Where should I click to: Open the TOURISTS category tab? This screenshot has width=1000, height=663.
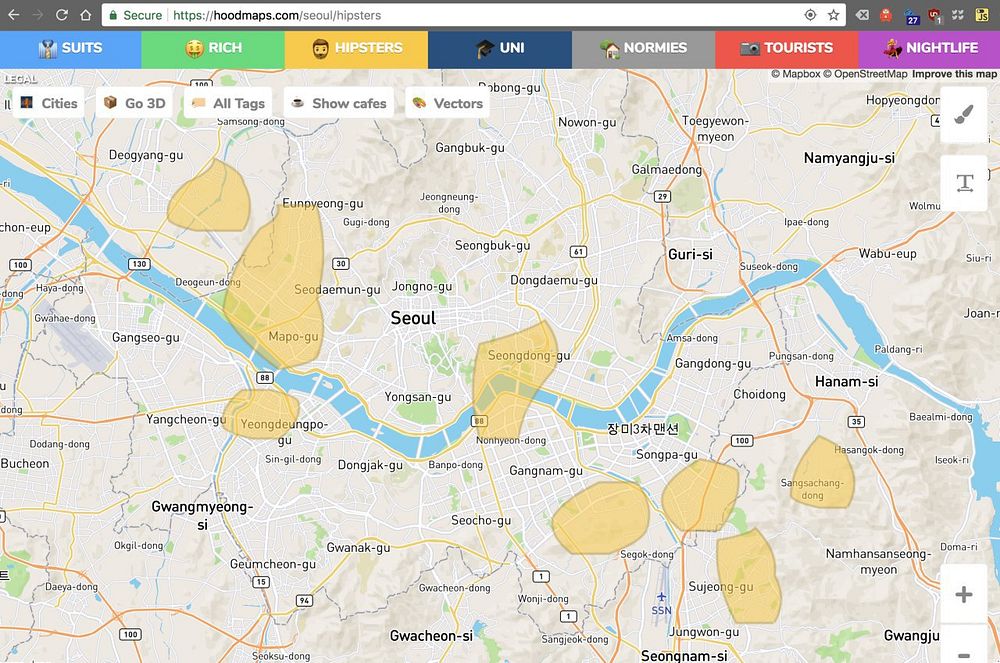click(x=787, y=48)
